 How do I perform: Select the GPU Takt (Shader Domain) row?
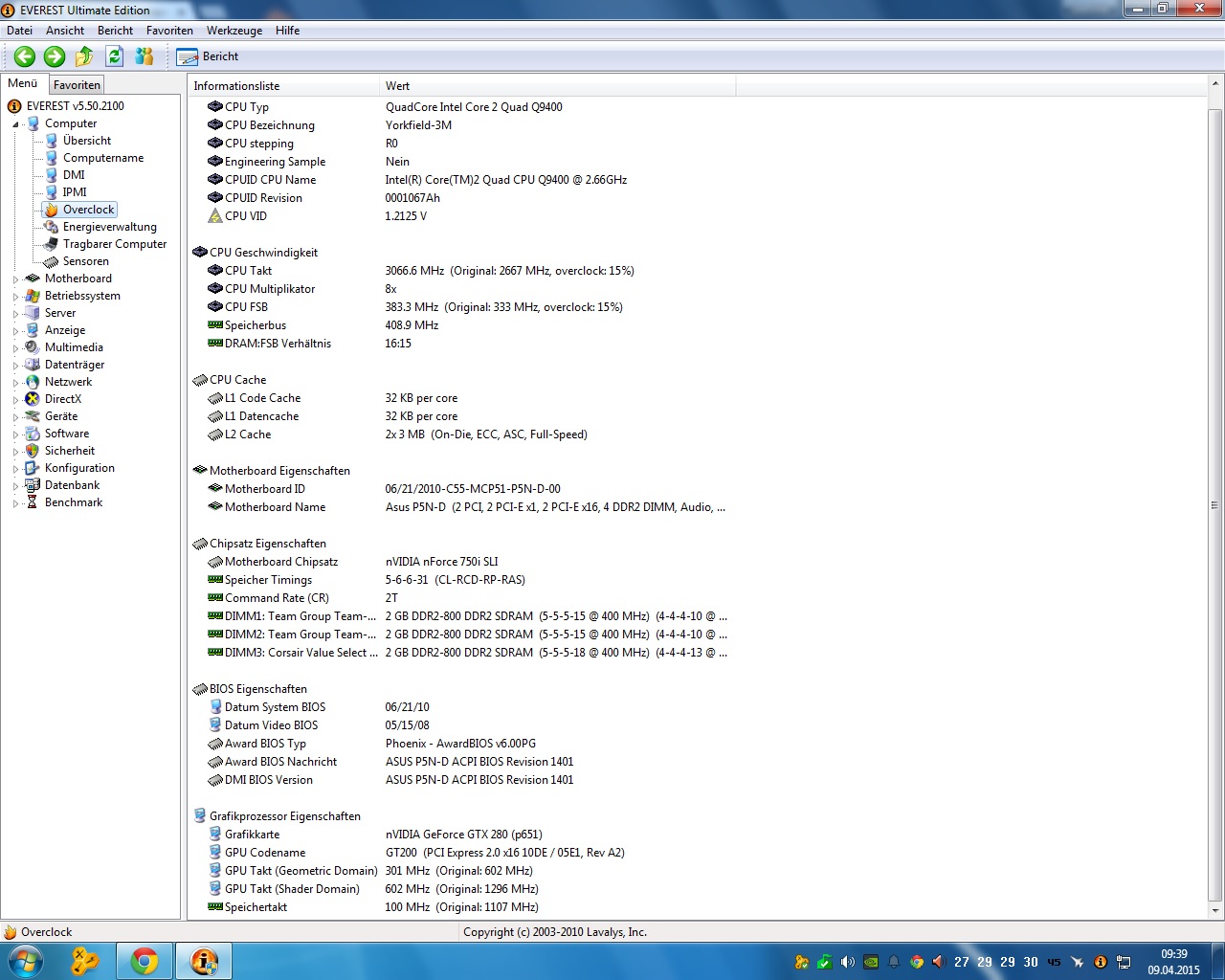click(x=459, y=889)
